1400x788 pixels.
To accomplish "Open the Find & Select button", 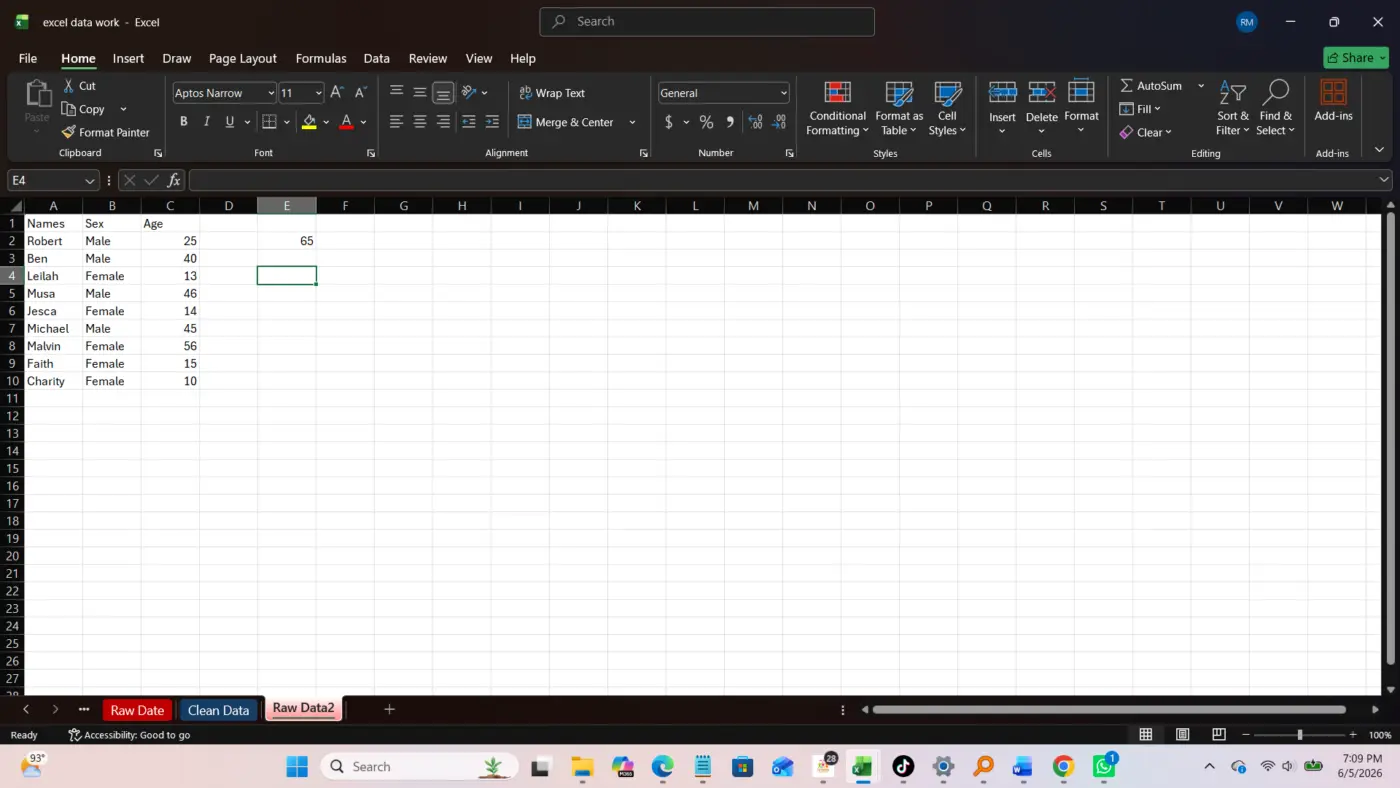I will 1275,108.
